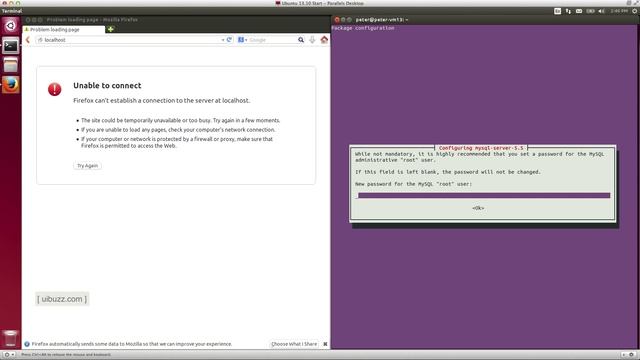Click the search magnifier icon in Firefox
Viewport: 640px width, 360px height.
pos(301,40)
